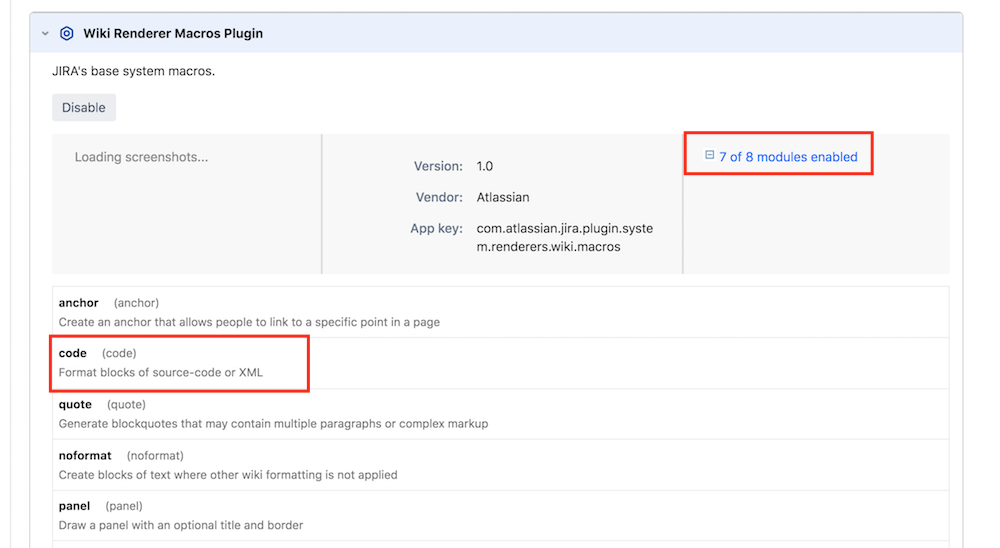This screenshot has height=548, width=1000.
Task: Click the App key value text
Action: 564,237
